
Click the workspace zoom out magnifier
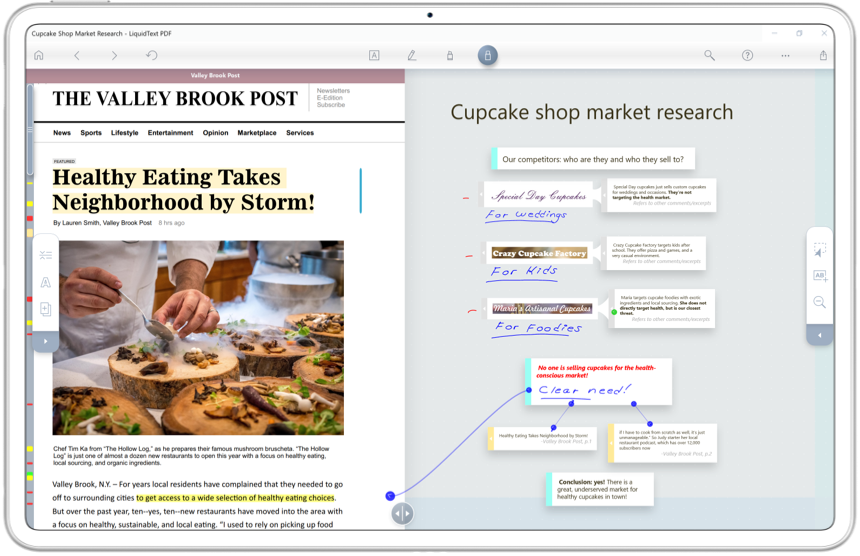pos(820,302)
